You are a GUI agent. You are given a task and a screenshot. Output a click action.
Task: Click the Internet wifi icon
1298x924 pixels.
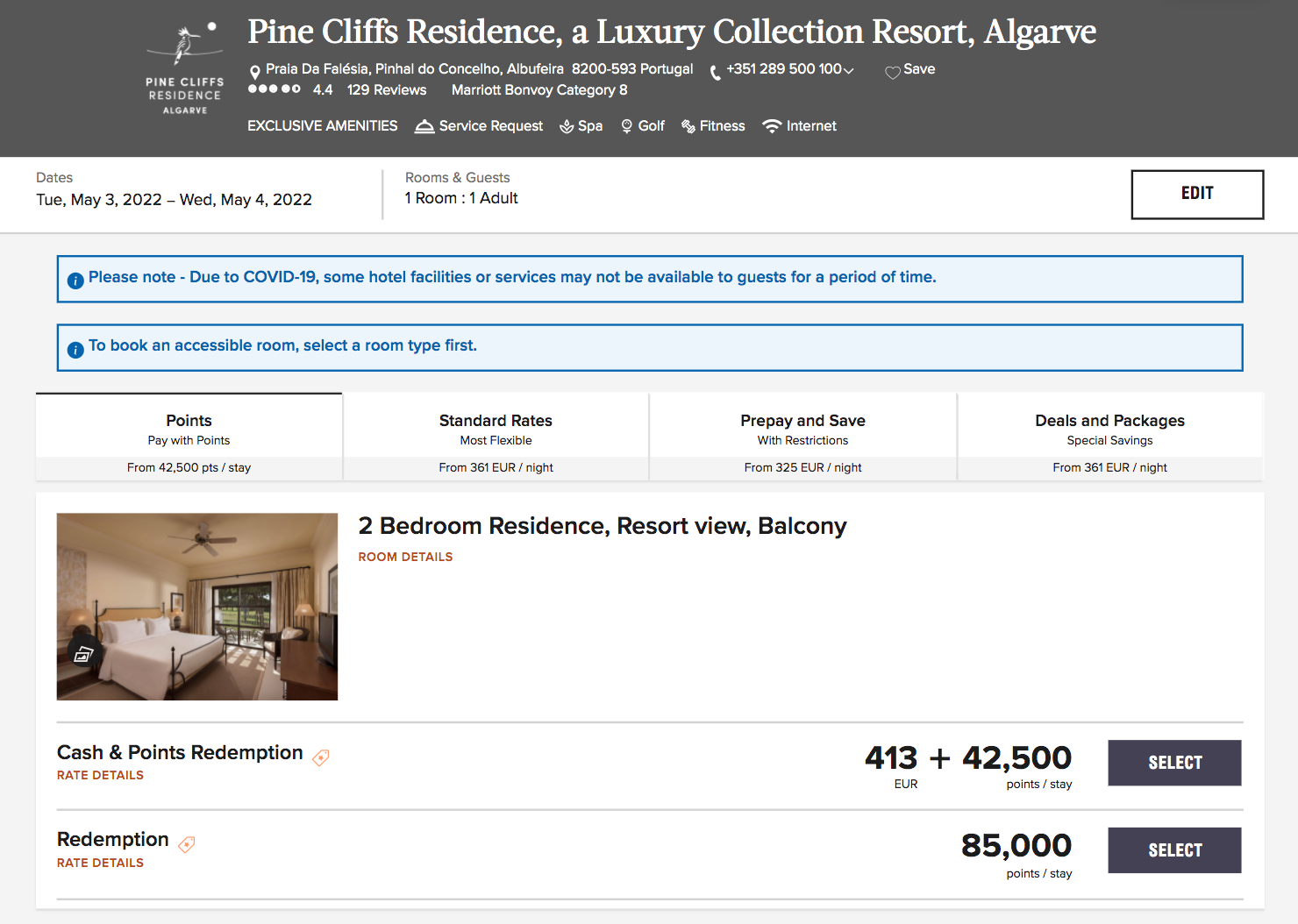pyautogui.click(x=772, y=126)
